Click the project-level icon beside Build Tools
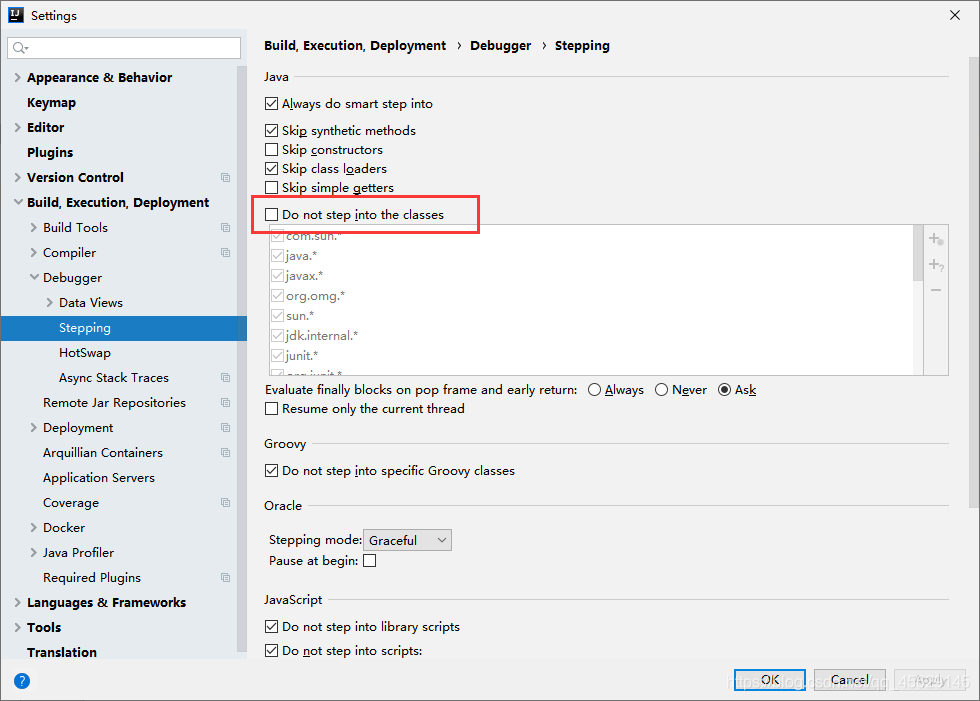The width and height of the screenshot is (980, 701). click(x=226, y=227)
